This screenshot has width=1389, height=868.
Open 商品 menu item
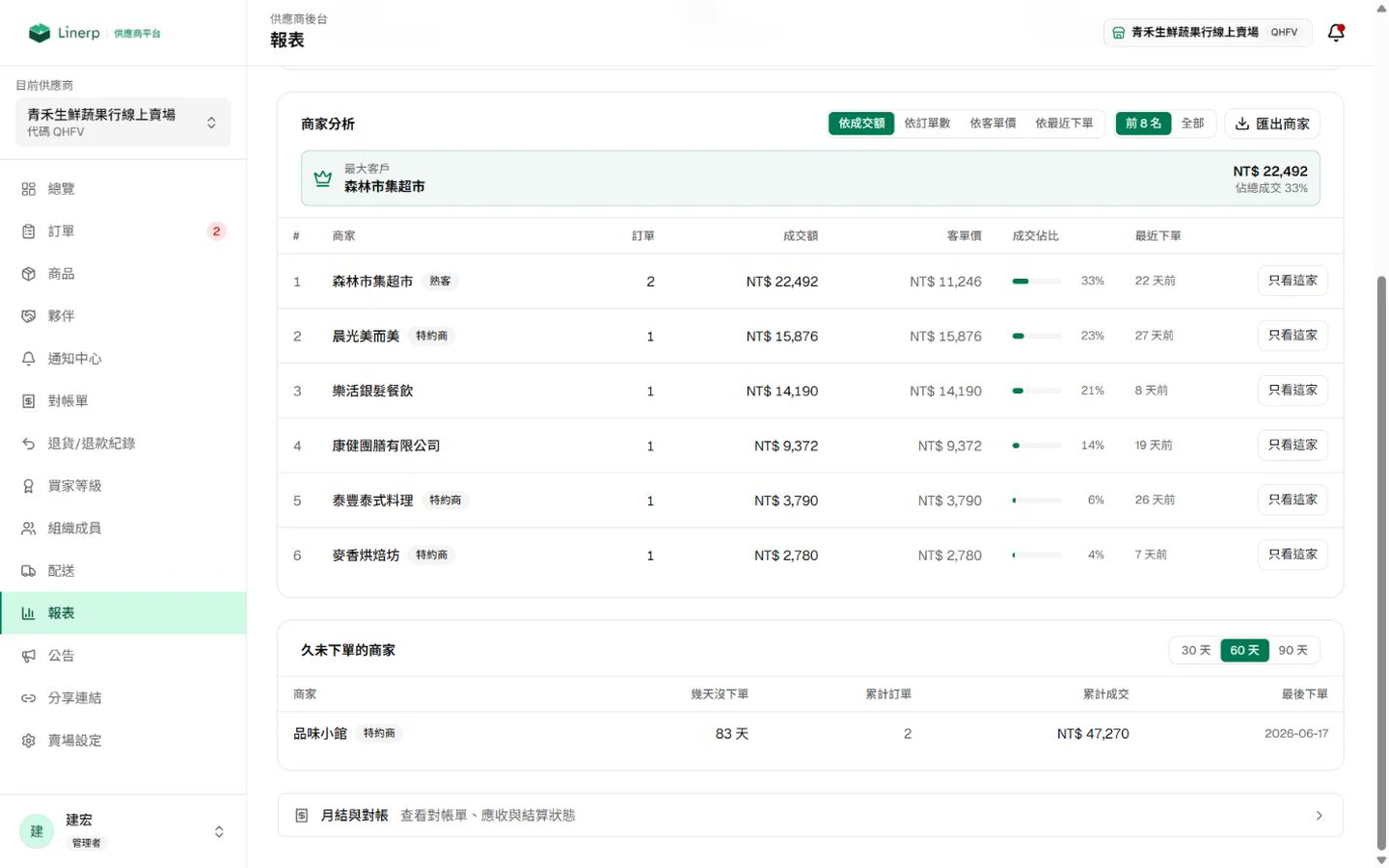(123, 274)
